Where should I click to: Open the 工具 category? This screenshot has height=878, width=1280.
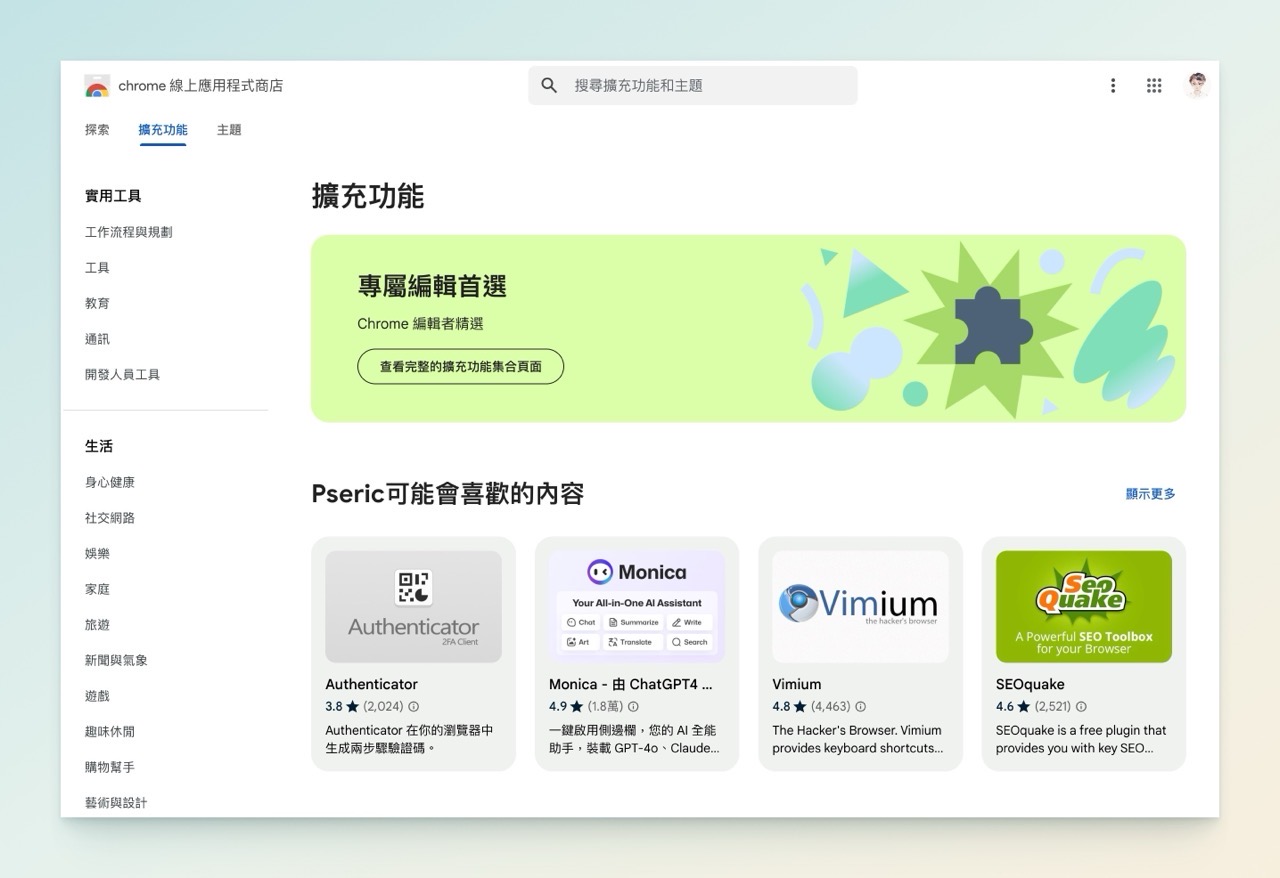tap(97, 268)
